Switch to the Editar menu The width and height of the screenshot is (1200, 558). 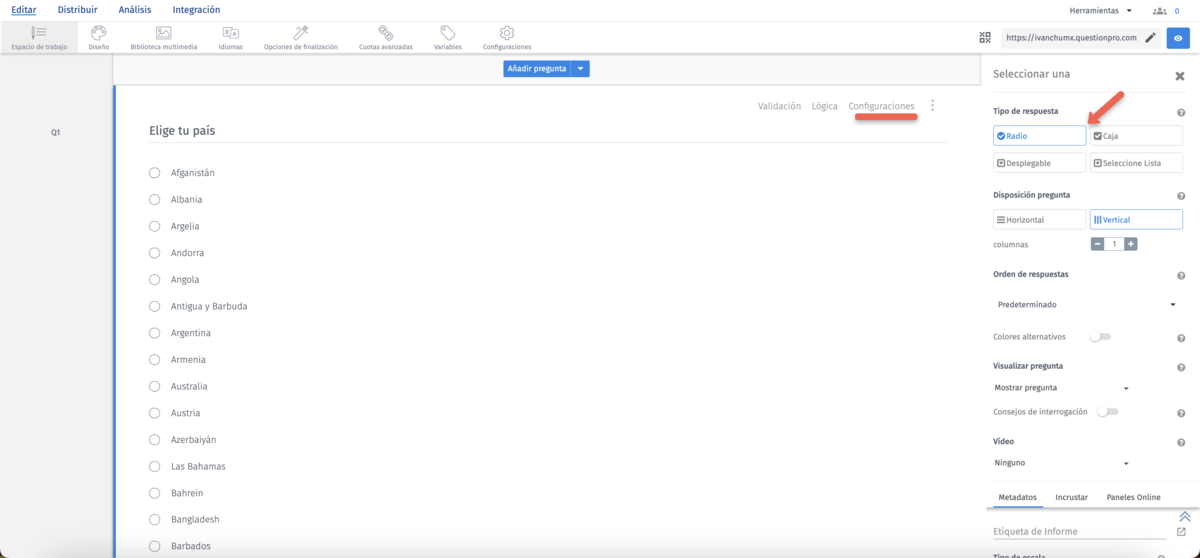click(x=23, y=10)
